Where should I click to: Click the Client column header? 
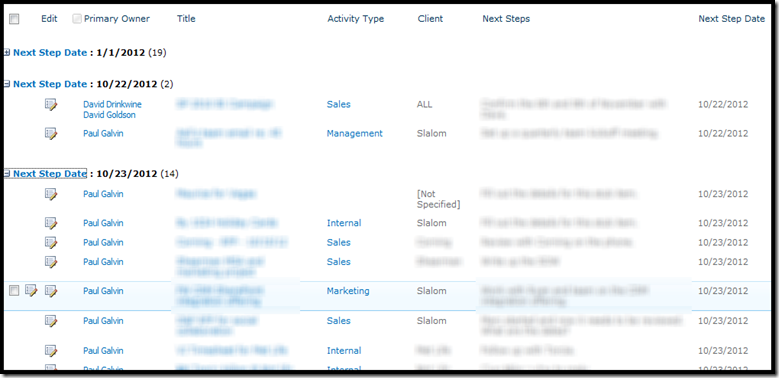pos(430,19)
